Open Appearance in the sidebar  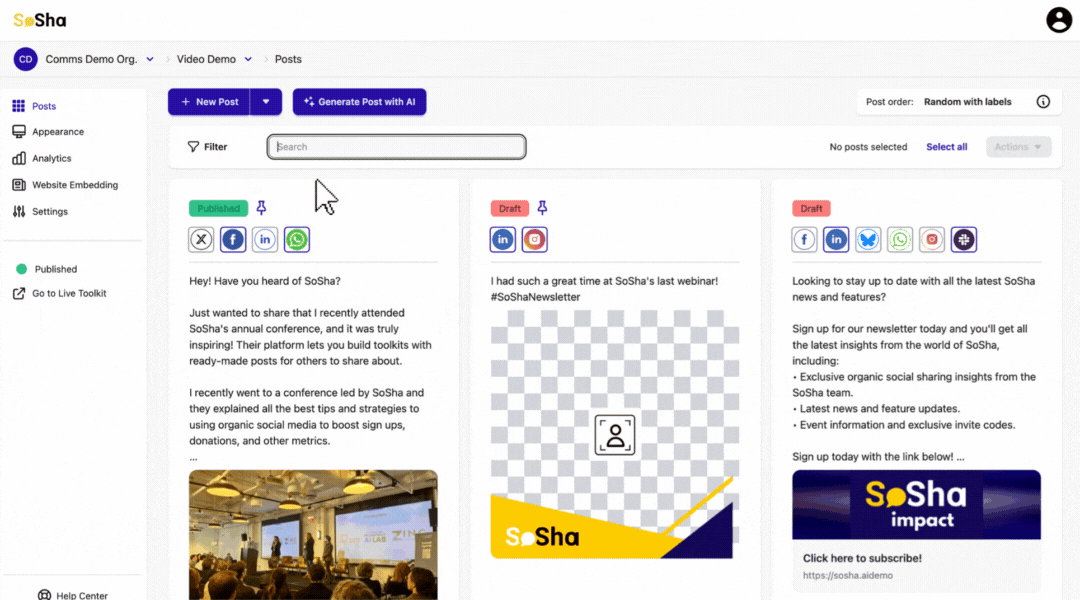[x=58, y=132]
